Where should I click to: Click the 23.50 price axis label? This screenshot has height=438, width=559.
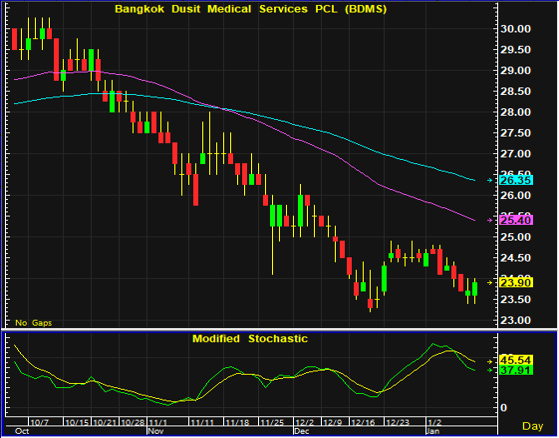coord(516,299)
